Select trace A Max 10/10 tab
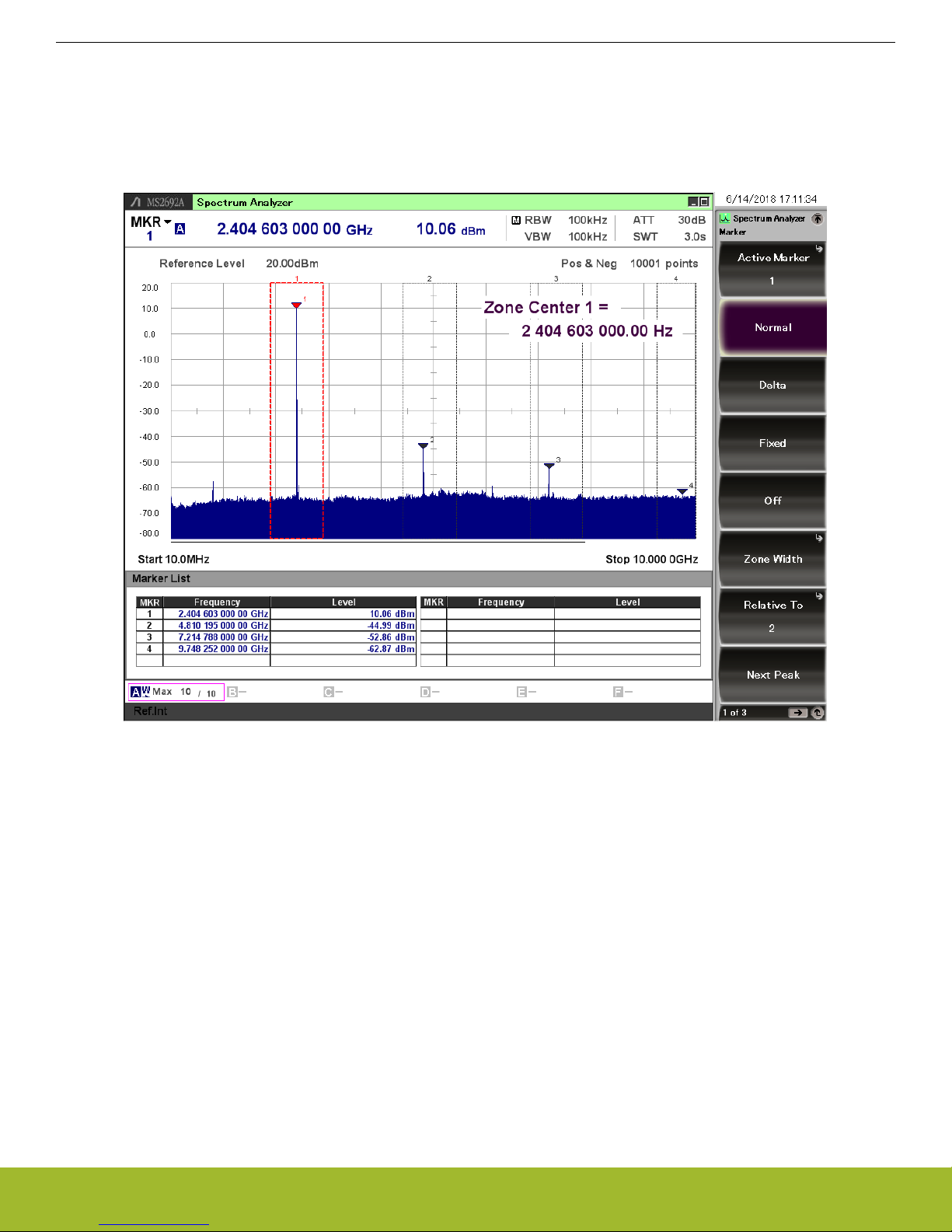This screenshot has width=952, height=1232. [x=176, y=692]
